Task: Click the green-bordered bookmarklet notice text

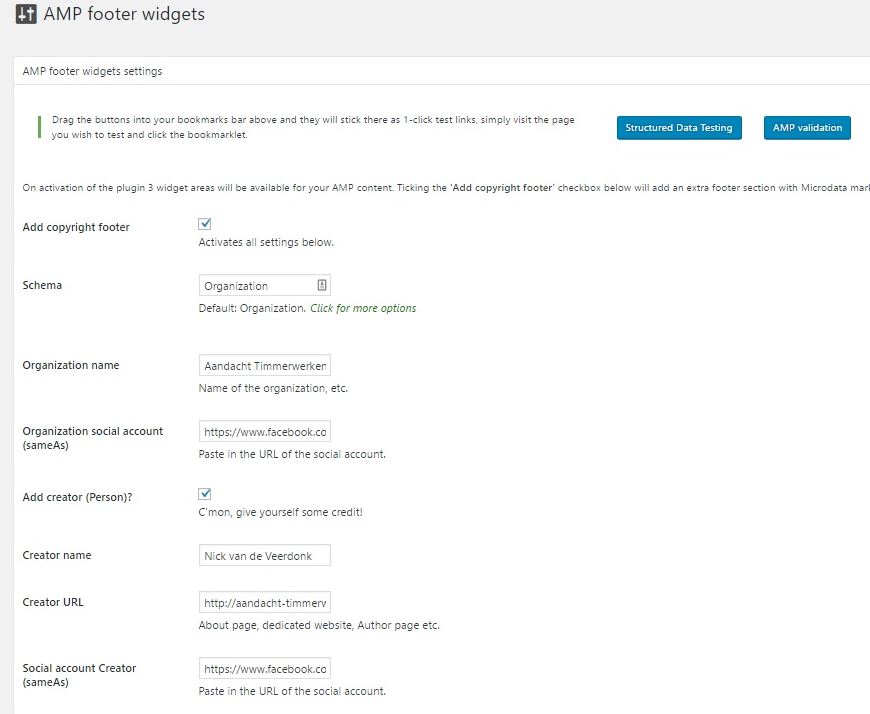Action: click(313, 127)
